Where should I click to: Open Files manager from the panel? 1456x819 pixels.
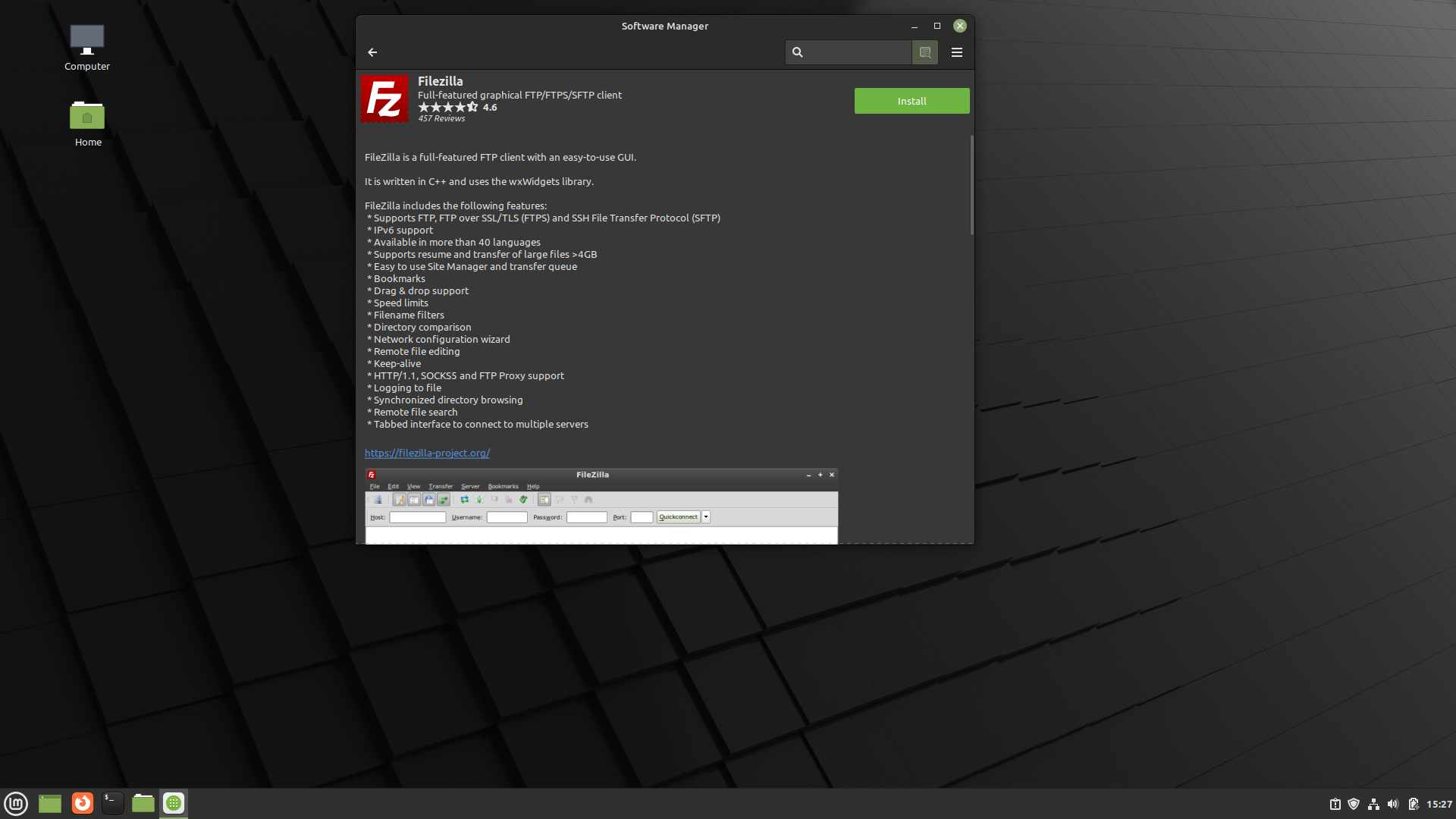point(143,803)
